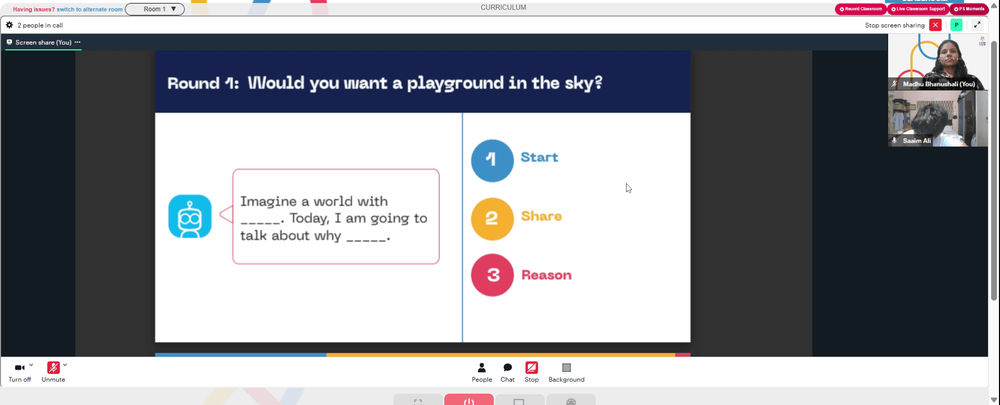Screen dimensions: 1000x405
Task: Click switch to alternate room link
Action: 89,10
